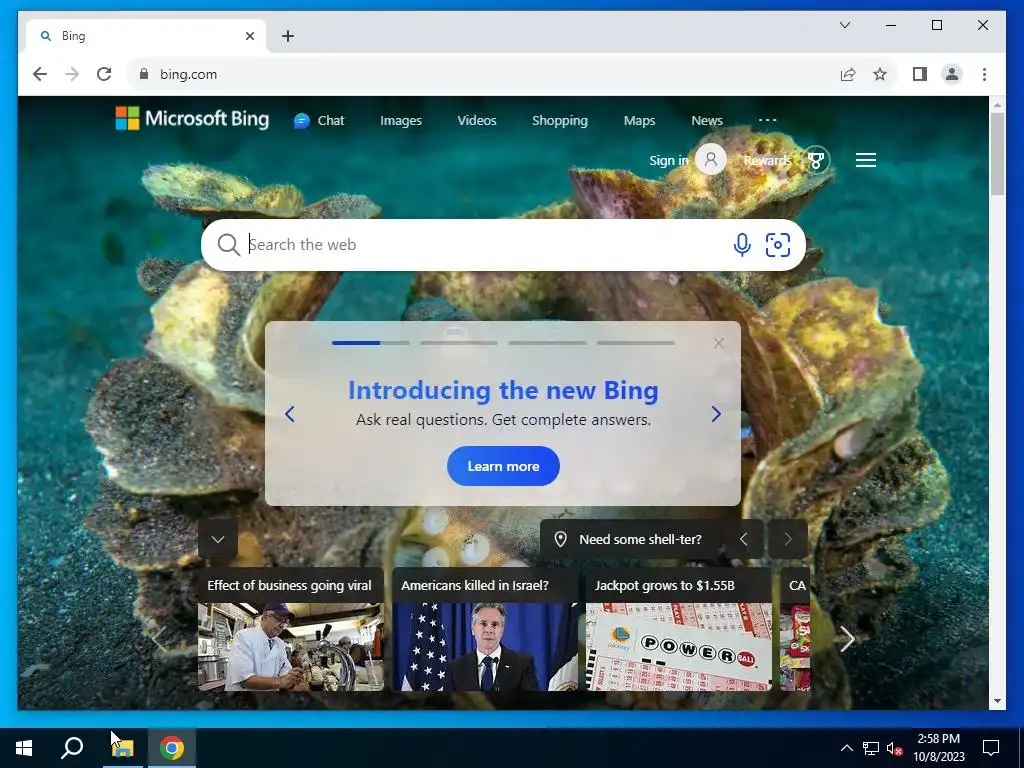This screenshot has width=1024, height=768.
Task: Click the Share this page icon
Action: pos(848,74)
